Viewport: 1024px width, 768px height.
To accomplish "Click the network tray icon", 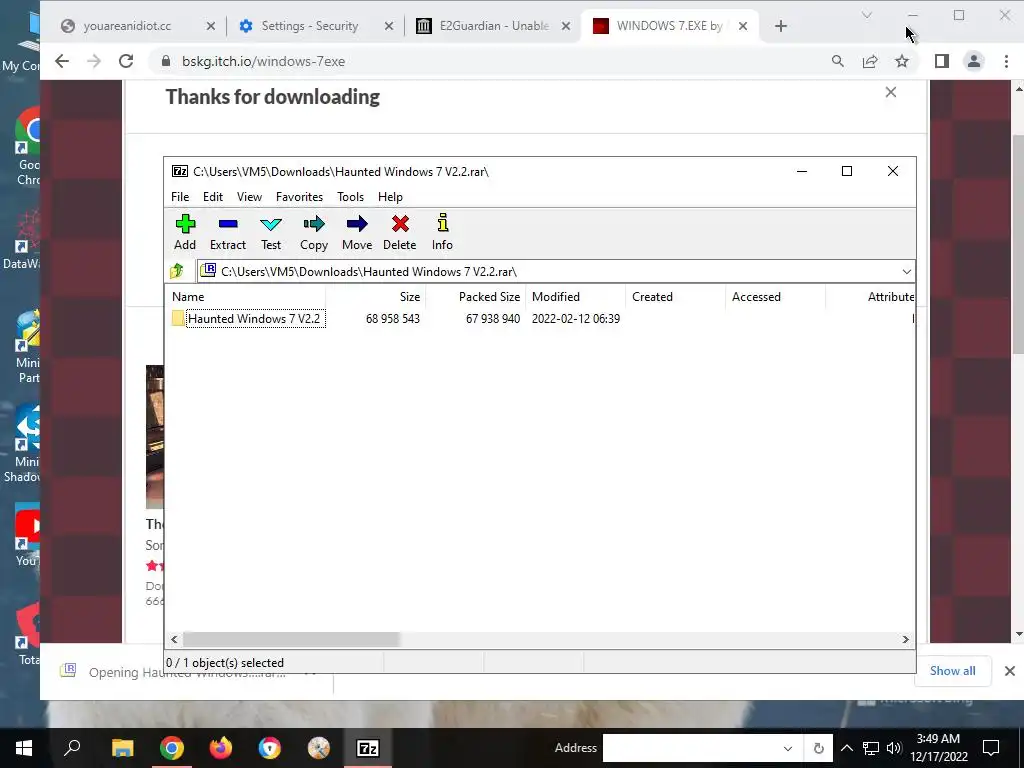I will [871, 748].
